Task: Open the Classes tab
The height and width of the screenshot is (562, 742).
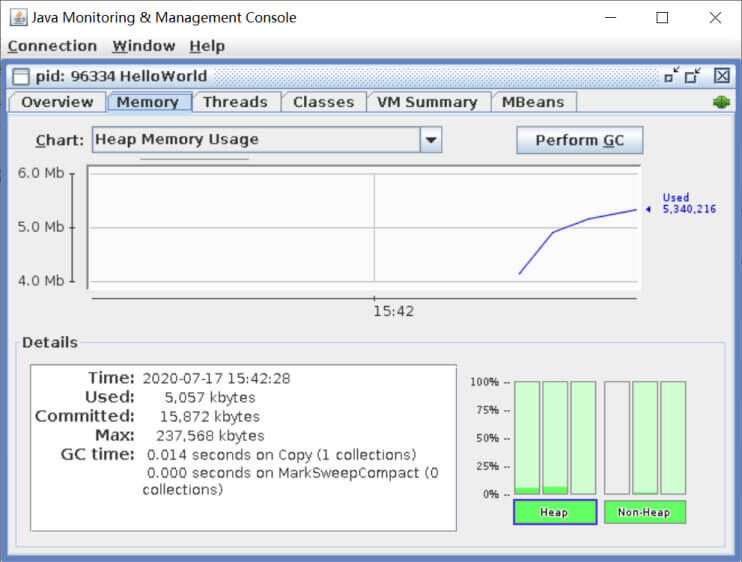Action: coord(324,102)
